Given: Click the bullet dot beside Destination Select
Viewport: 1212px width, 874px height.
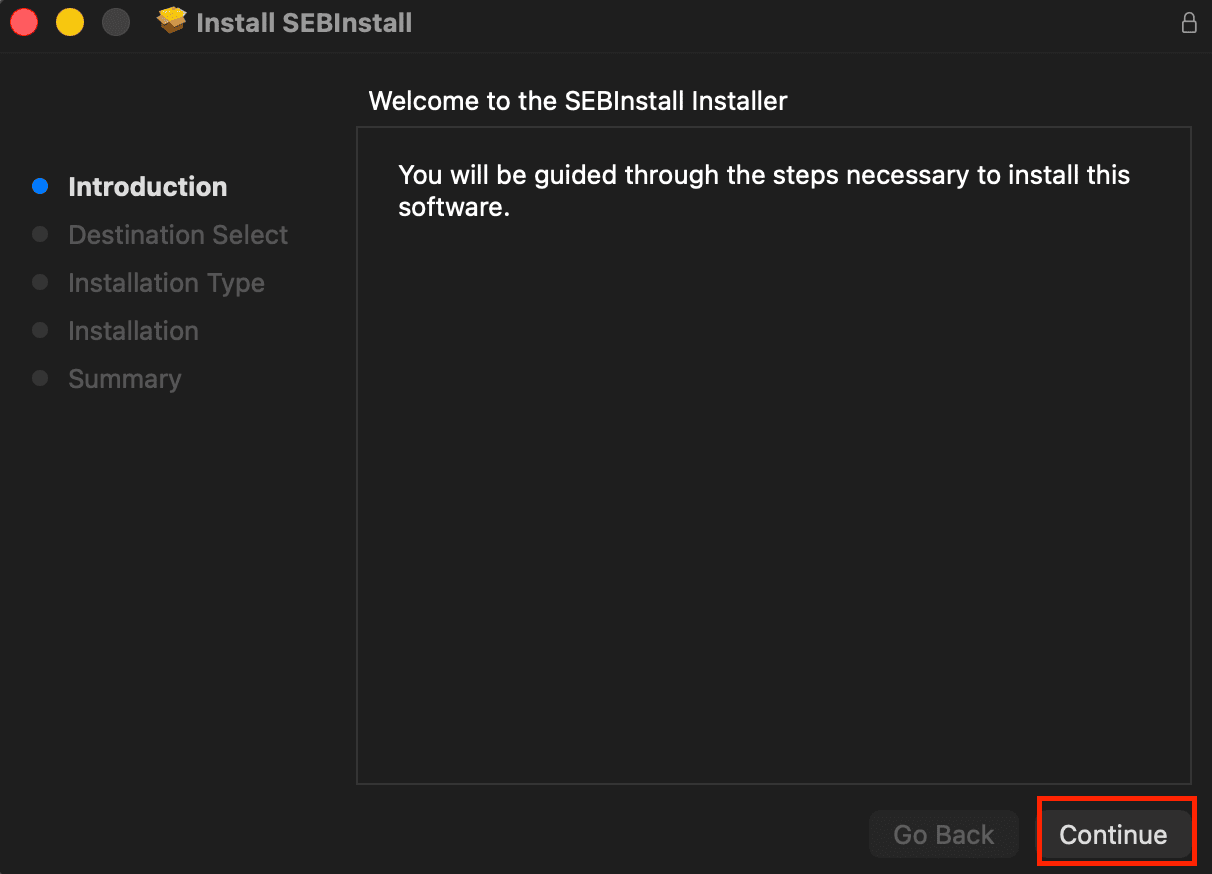Looking at the screenshot, I should pos(40,234).
